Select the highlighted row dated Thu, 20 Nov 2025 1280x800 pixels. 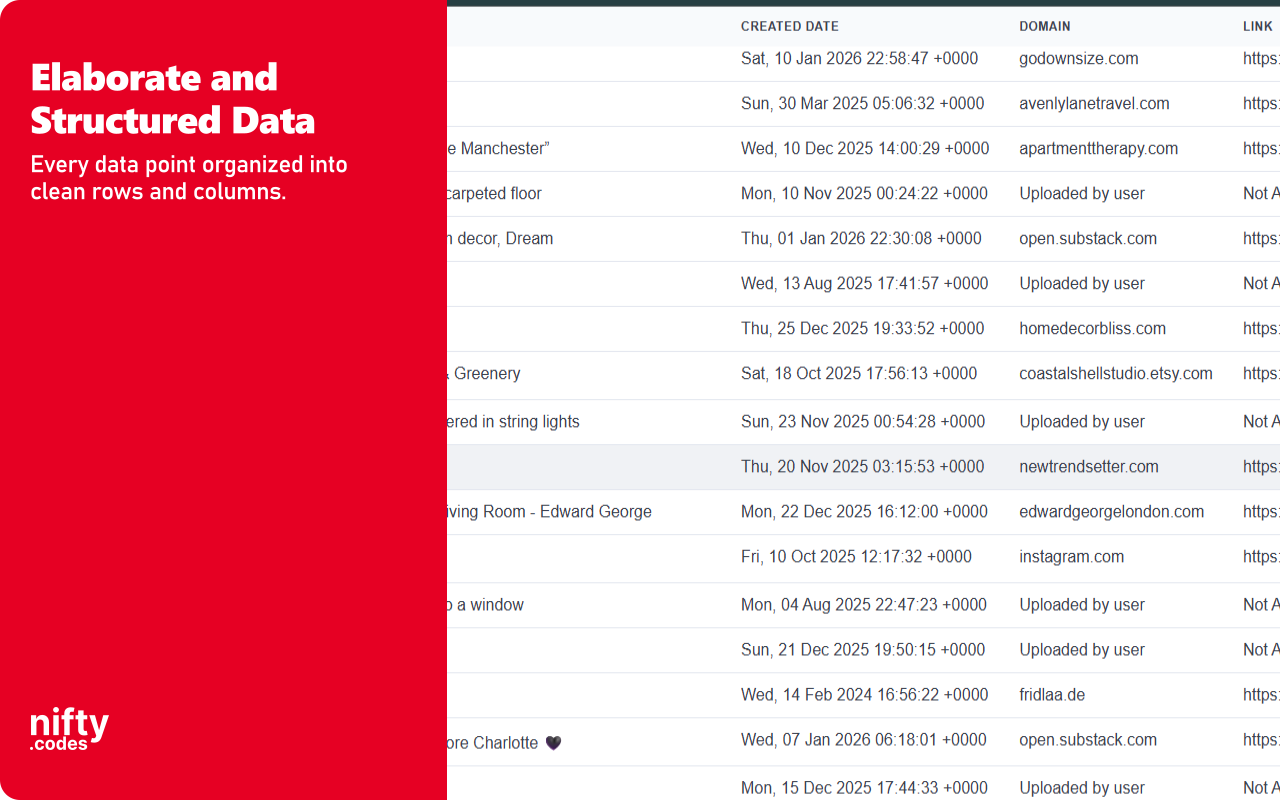(x=864, y=466)
